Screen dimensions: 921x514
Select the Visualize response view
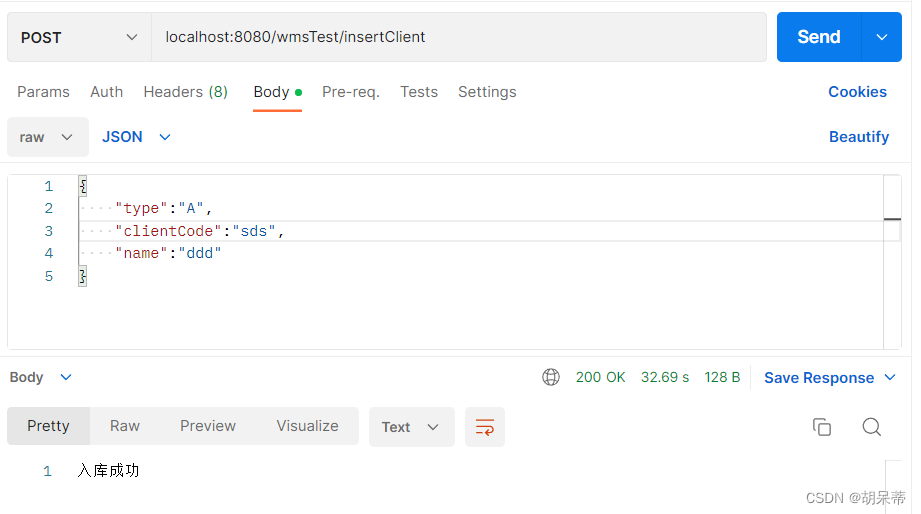tap(307, 426)
